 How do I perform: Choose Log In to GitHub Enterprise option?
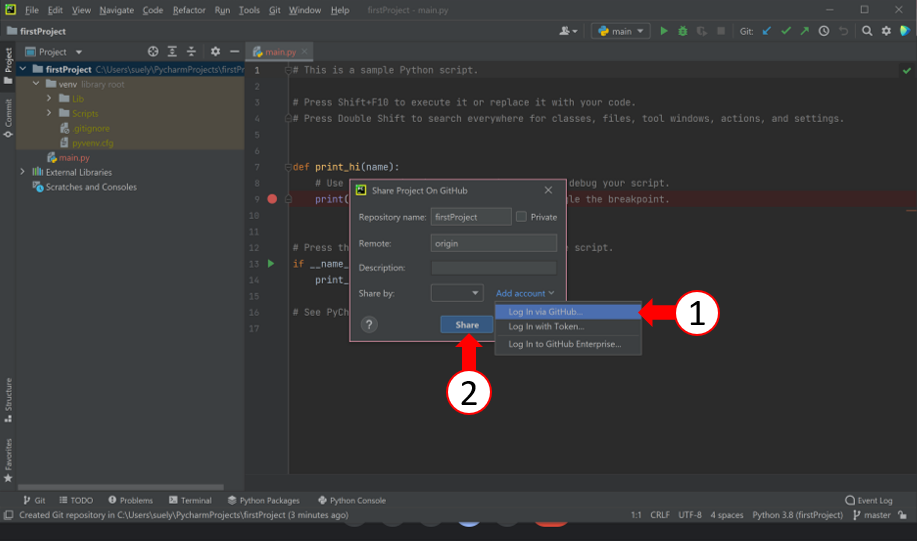tap(568, 344)
